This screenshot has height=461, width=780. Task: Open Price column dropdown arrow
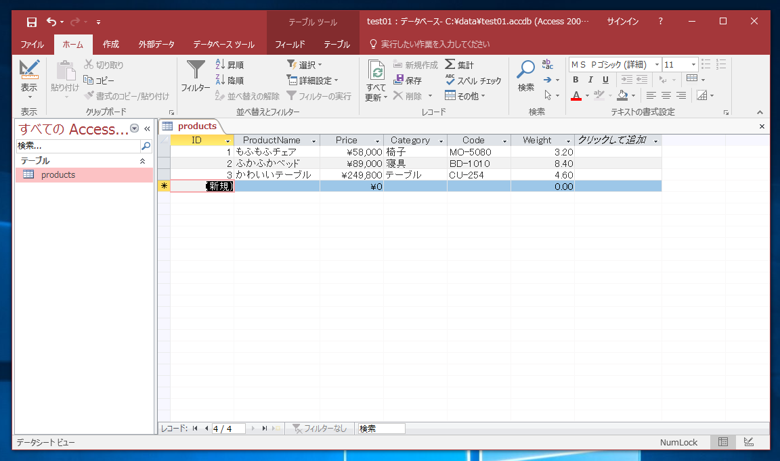[378, 141]
